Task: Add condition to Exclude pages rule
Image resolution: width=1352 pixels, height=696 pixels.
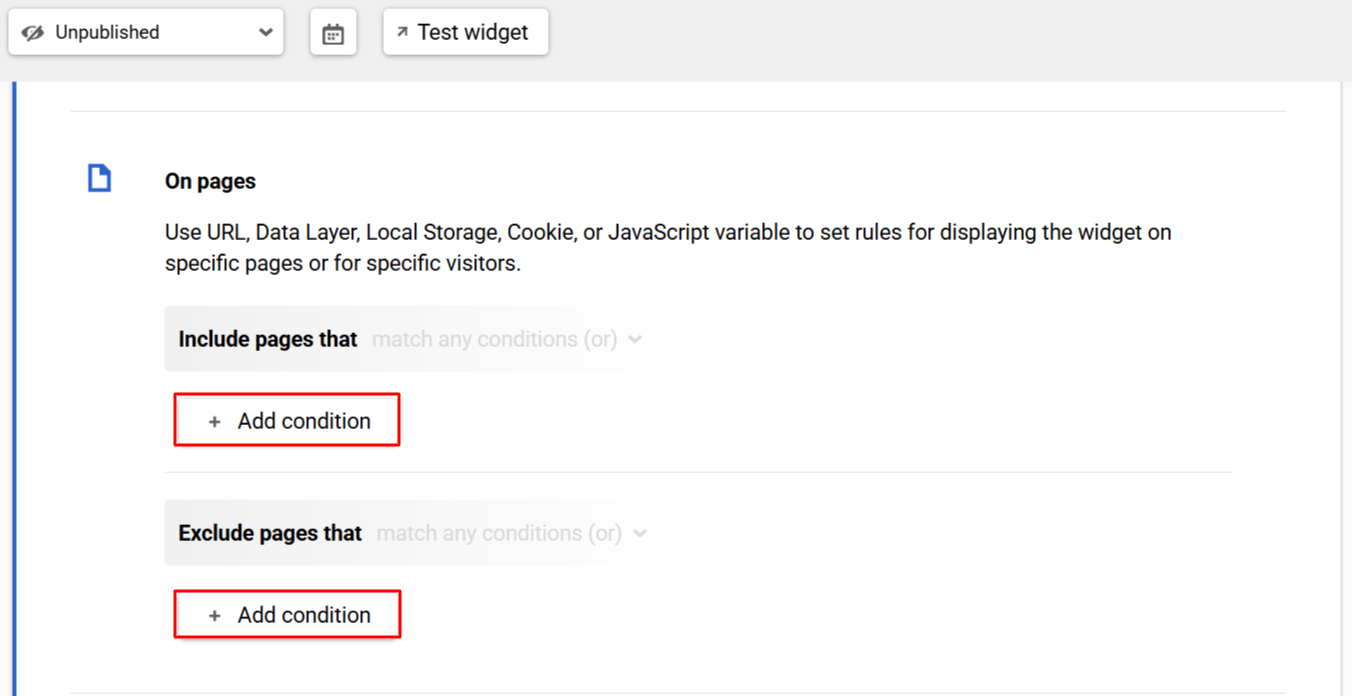Action: click(287, 614)
